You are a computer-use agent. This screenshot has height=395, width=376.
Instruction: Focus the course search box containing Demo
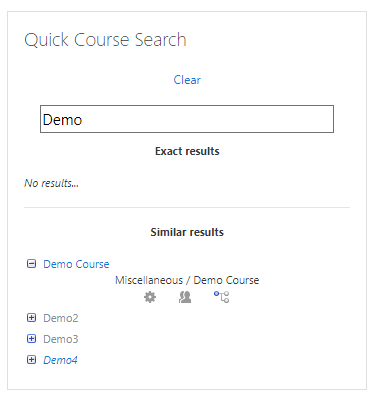coord(187,119)
